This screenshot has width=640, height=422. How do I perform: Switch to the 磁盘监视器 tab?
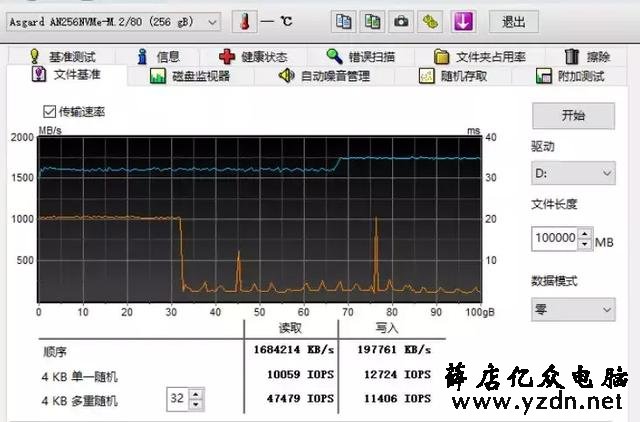(190, 76)
